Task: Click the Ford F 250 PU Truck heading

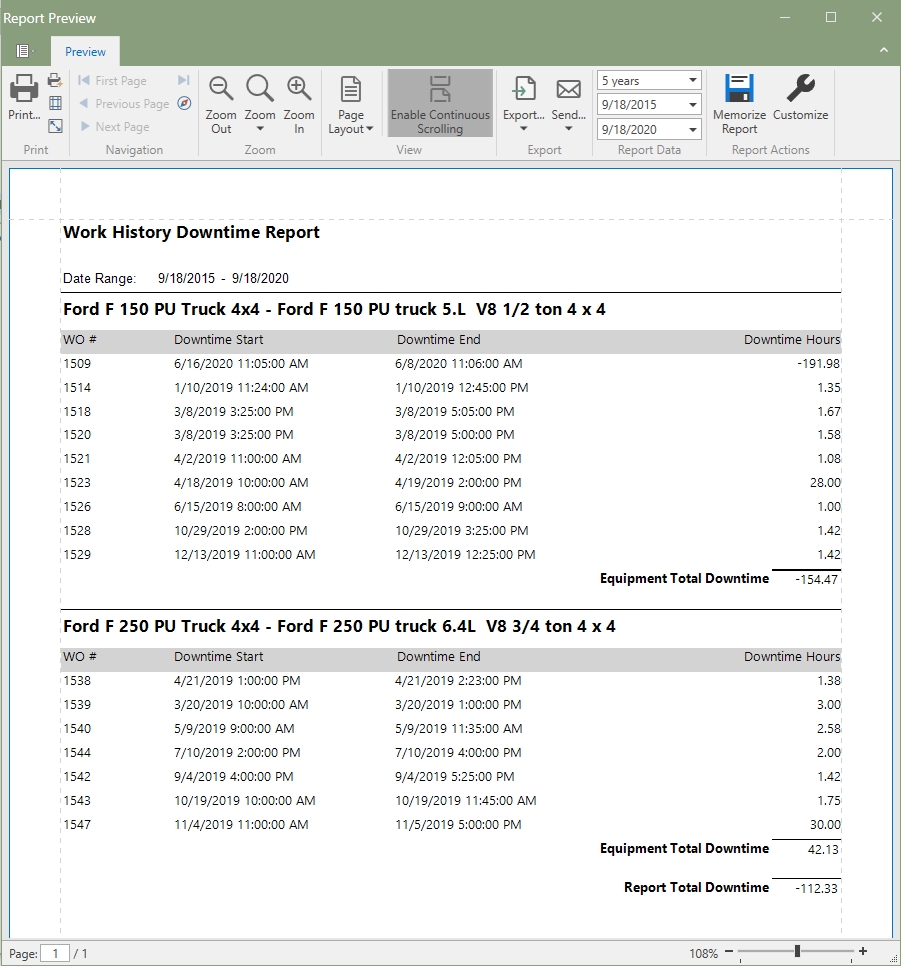Action: (x=339, y=627)
